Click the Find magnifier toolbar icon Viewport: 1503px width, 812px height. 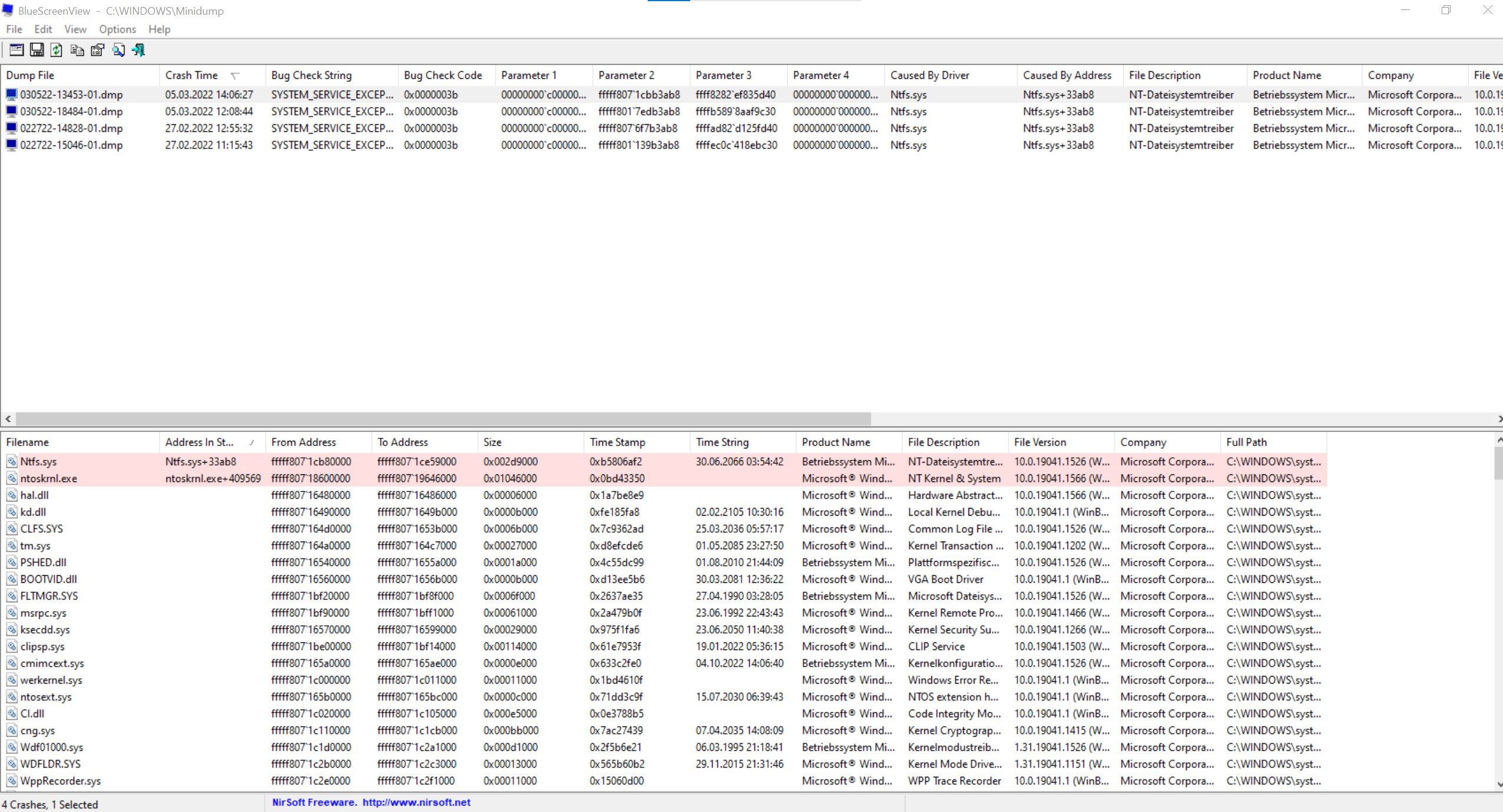(118, 50)
